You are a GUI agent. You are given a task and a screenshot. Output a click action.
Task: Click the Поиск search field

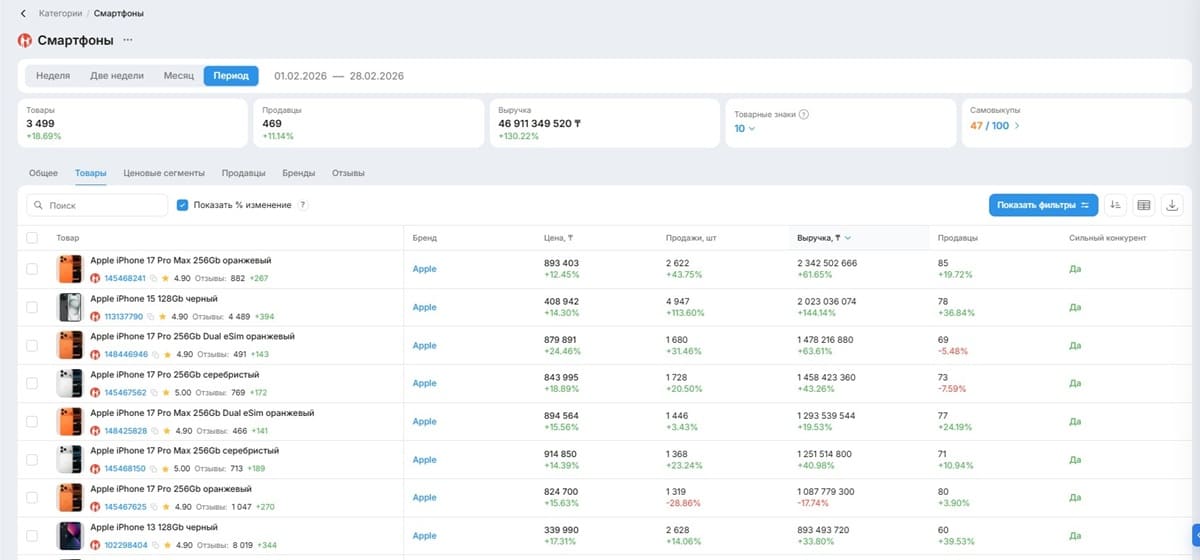[97, 205]
